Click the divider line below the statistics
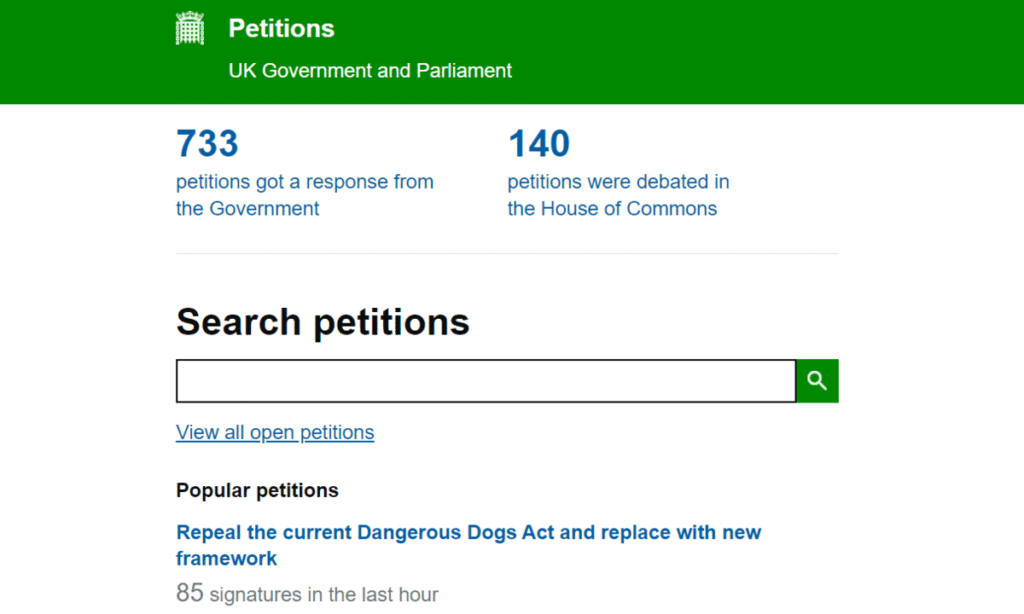The height and width of the screenshot is (614, 1024). click(507, 254)
